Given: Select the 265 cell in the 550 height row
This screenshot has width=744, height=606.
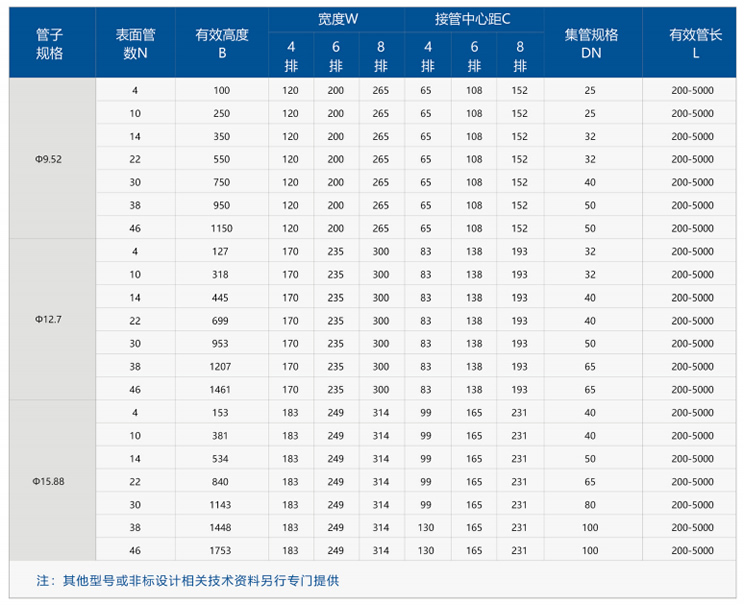Looking at the screenshot, I should click(x=381, y=159).
